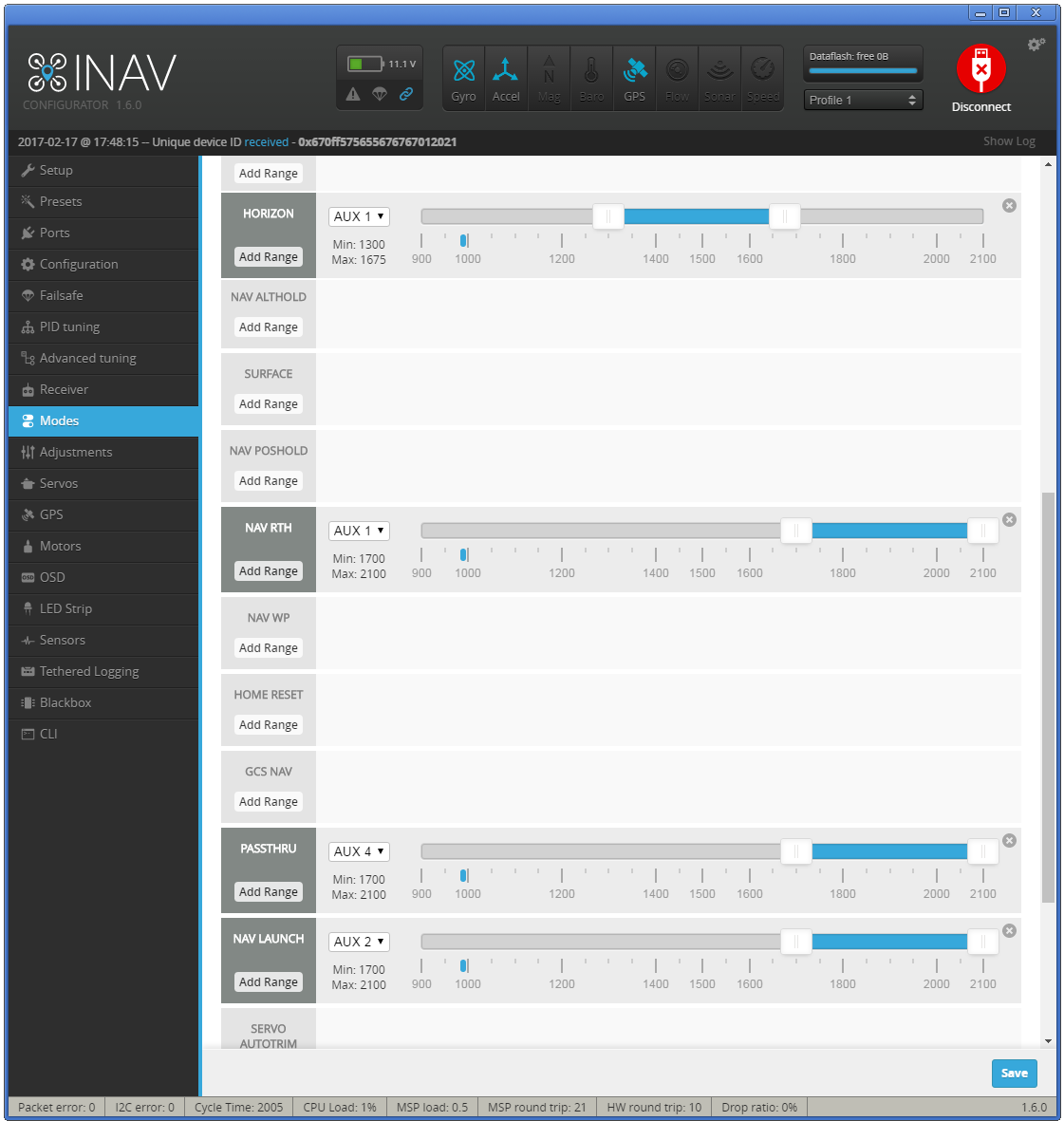1064x1121 pixels.
Task: Click the link status icon
Action: (x=406, y=94)
